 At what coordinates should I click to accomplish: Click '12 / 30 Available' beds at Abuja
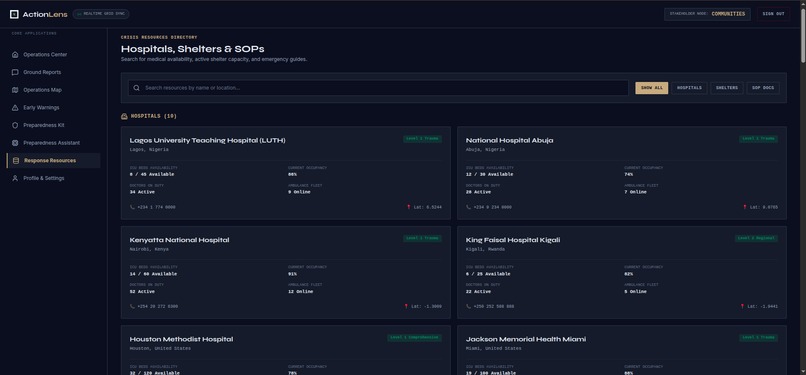pos(489,174)
